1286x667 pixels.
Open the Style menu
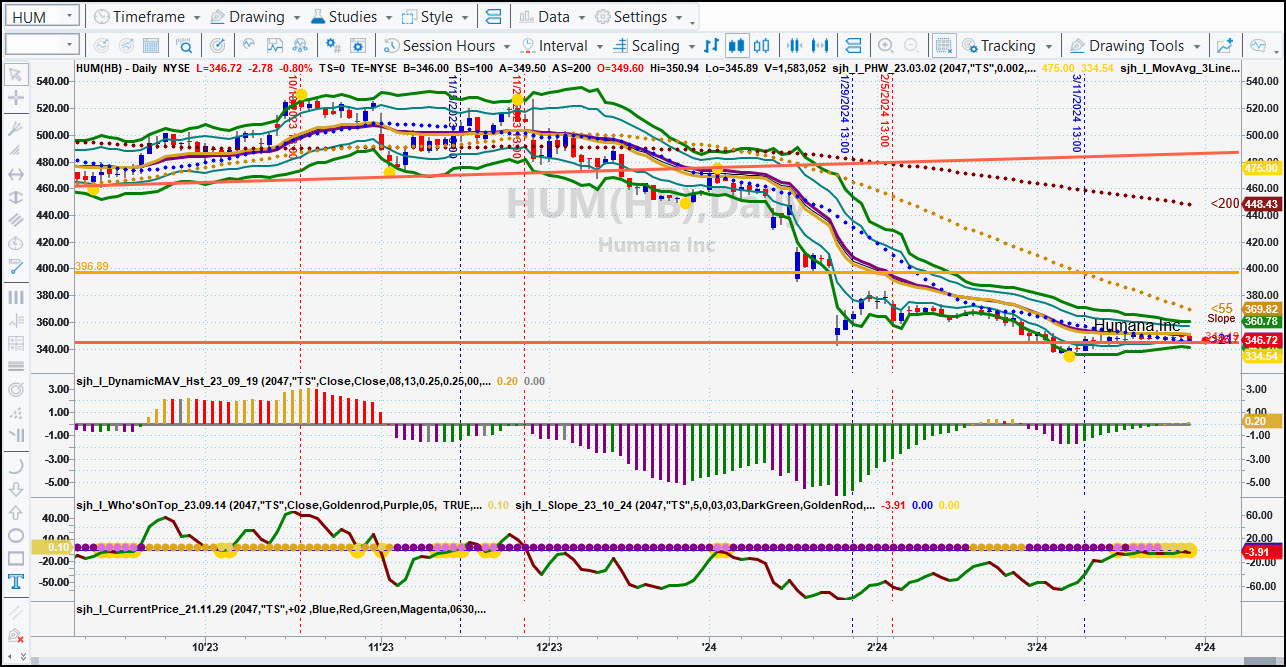(435, 17)
